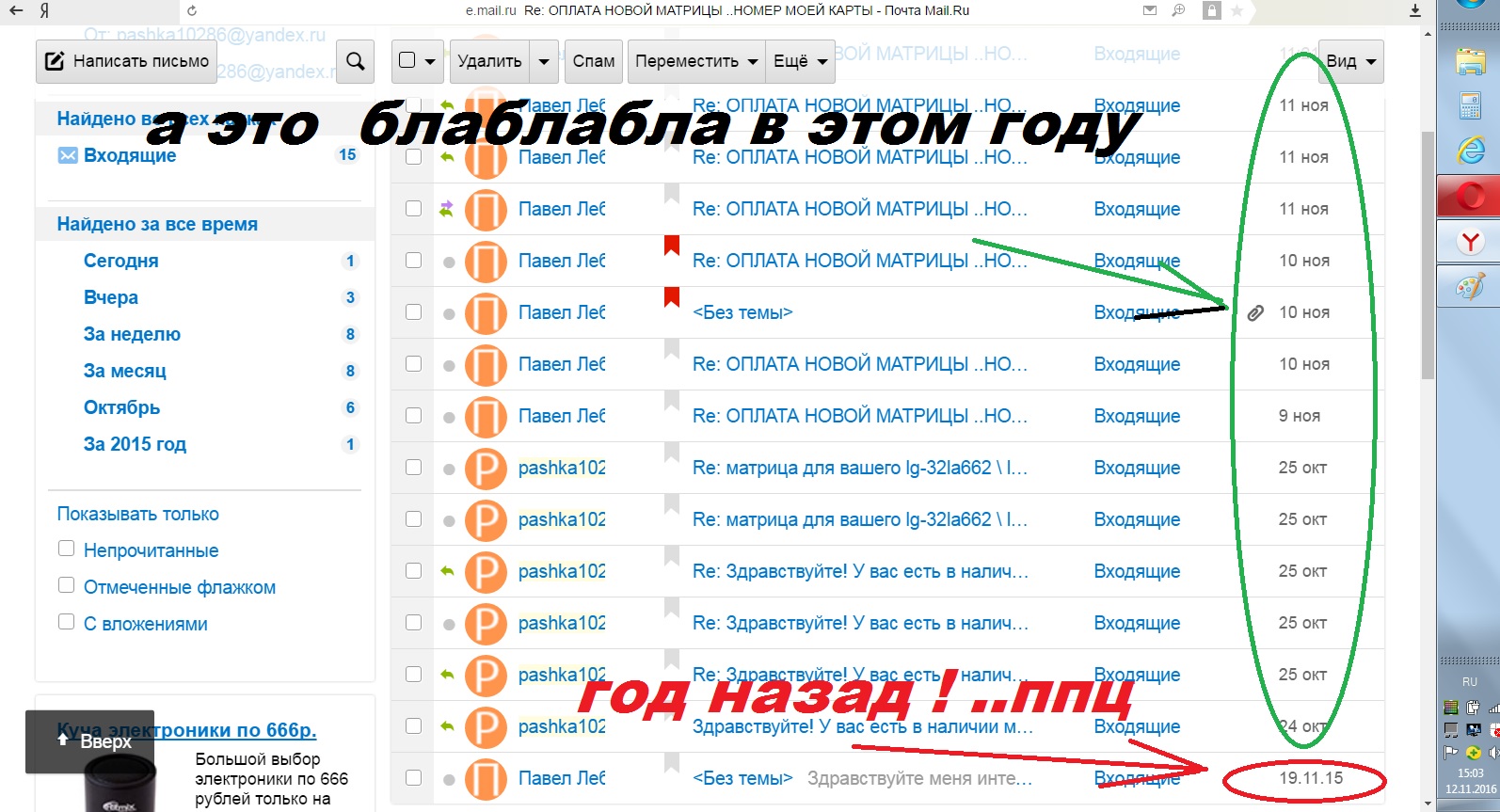Click the search magnifier button
The image size is (1500, 812).
click(355, 61)
